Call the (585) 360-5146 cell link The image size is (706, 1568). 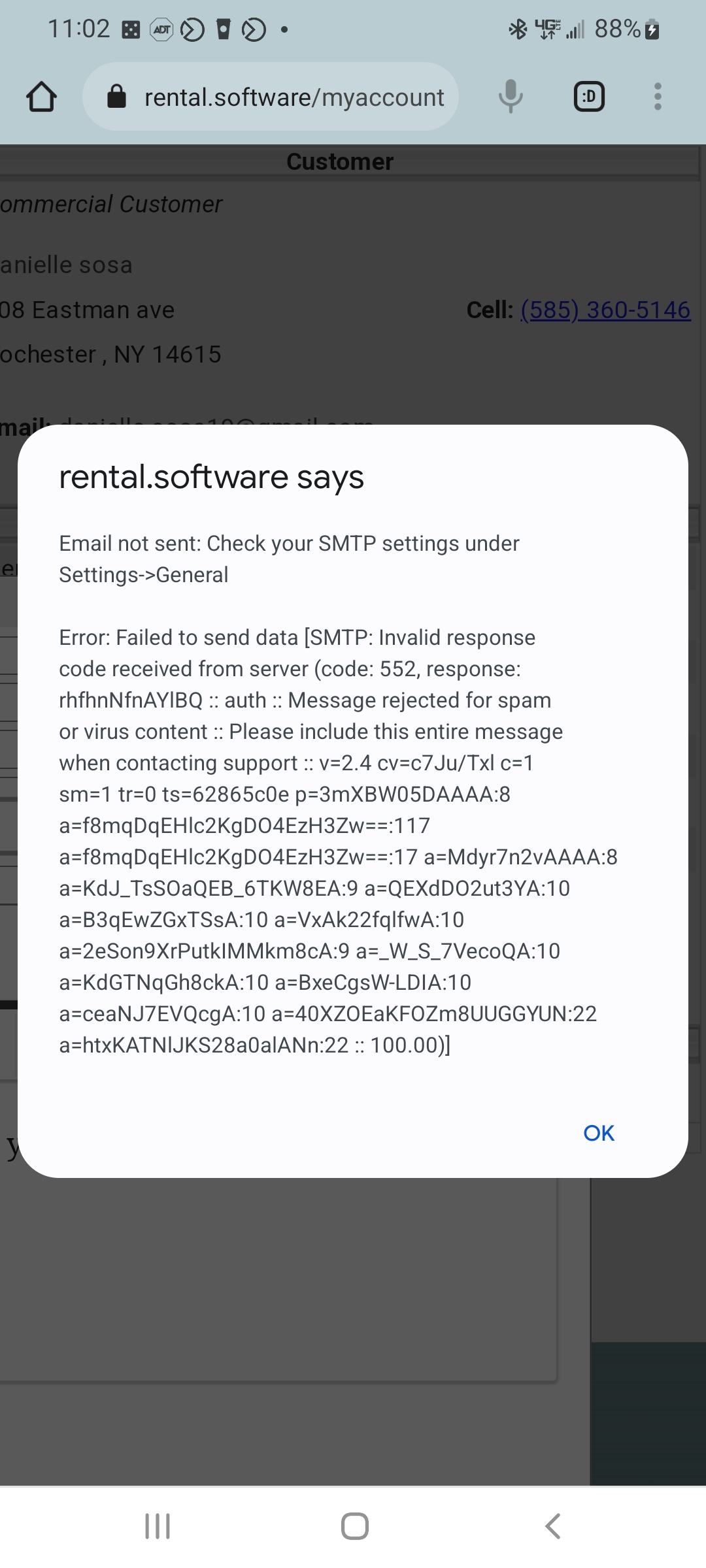coord(605,310)
